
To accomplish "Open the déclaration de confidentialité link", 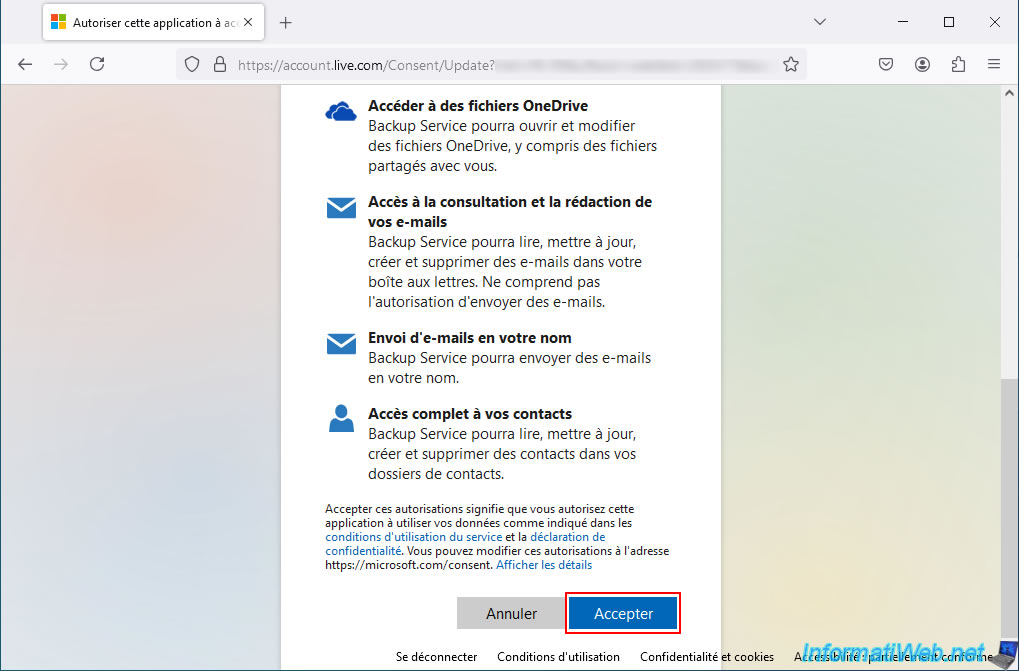I will pyautogui.click(x=465, y=544).
